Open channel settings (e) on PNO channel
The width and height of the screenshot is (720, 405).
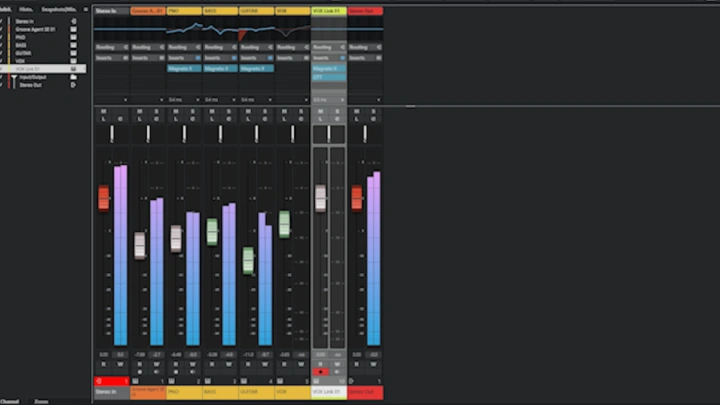[x=193, y=119]
